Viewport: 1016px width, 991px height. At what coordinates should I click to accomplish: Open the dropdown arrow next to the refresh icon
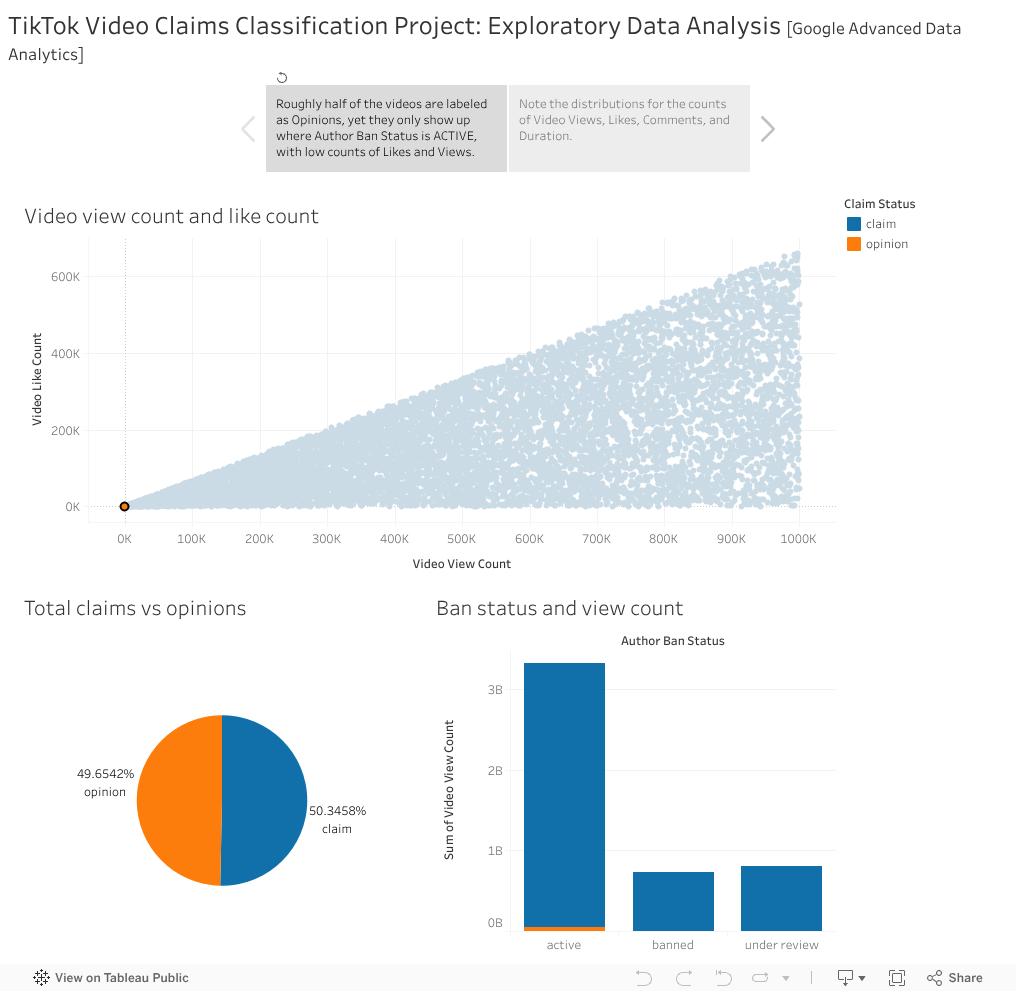pyautogui.click(x=786, y=977)
